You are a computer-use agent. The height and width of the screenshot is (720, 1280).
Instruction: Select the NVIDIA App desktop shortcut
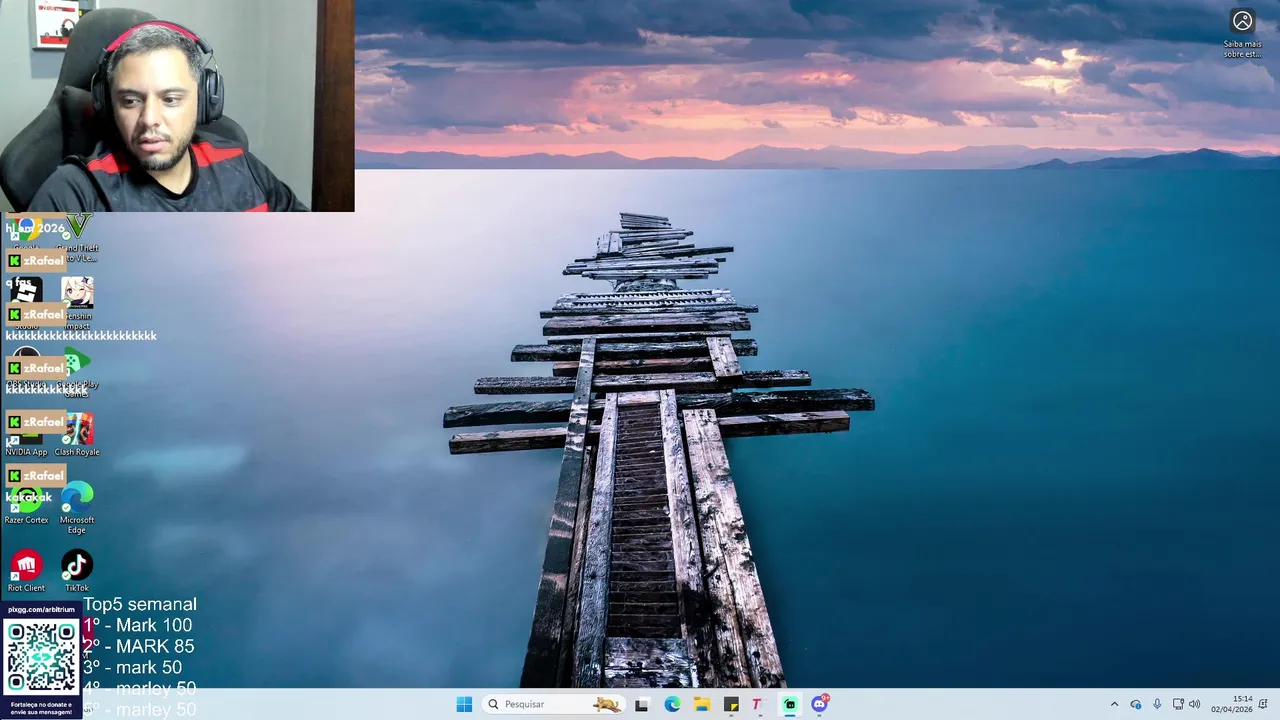26,436
